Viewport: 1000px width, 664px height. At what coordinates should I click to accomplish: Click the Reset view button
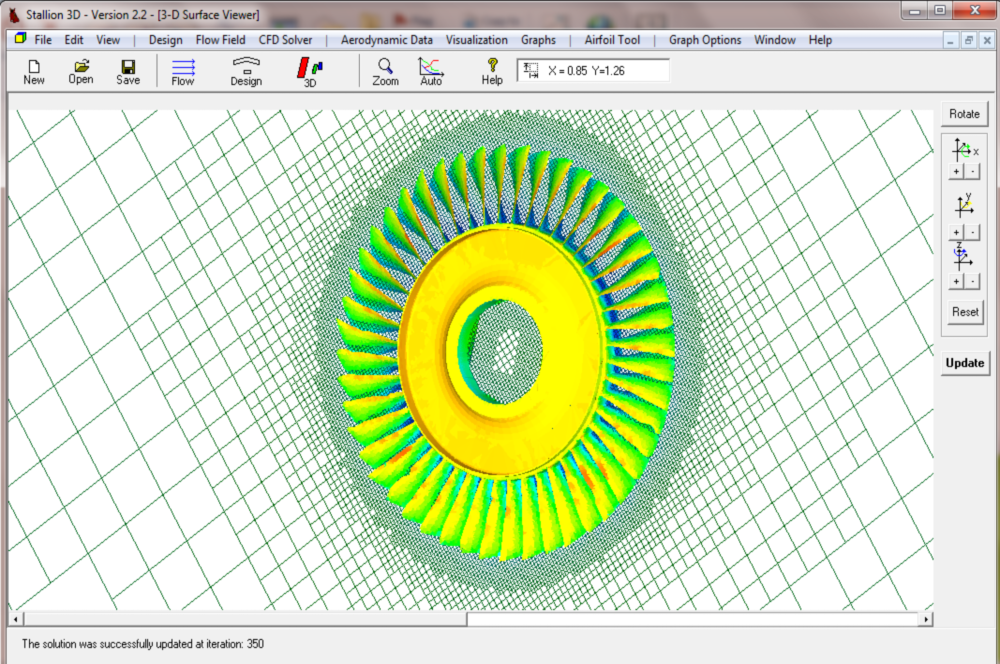click(965, 312)
